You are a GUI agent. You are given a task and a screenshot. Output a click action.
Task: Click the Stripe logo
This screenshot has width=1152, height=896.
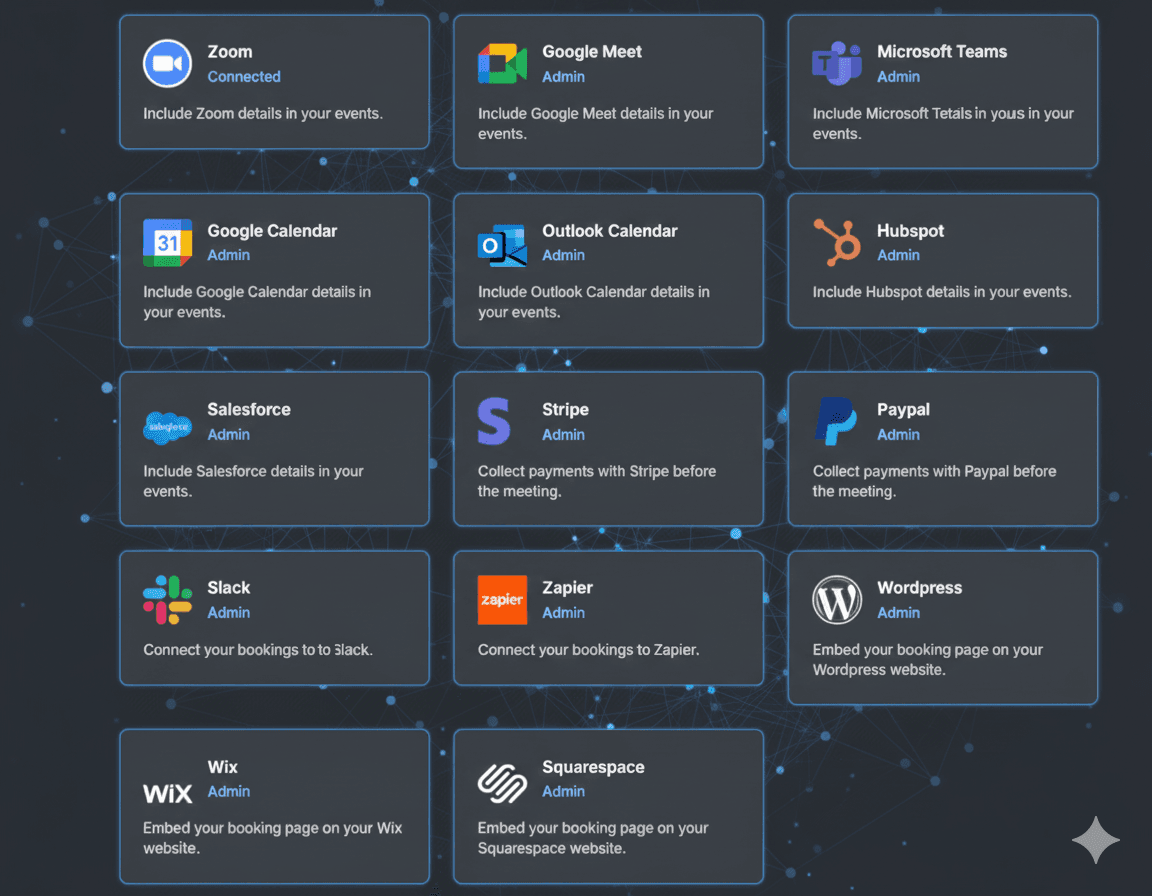click(495, 420)
